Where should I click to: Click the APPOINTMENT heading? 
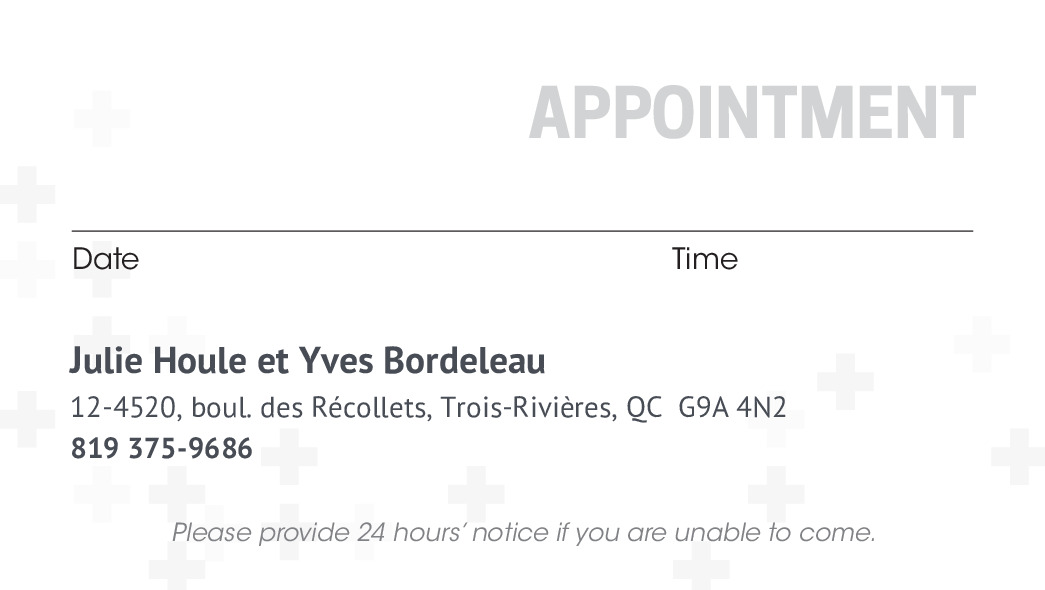[751, 113]
